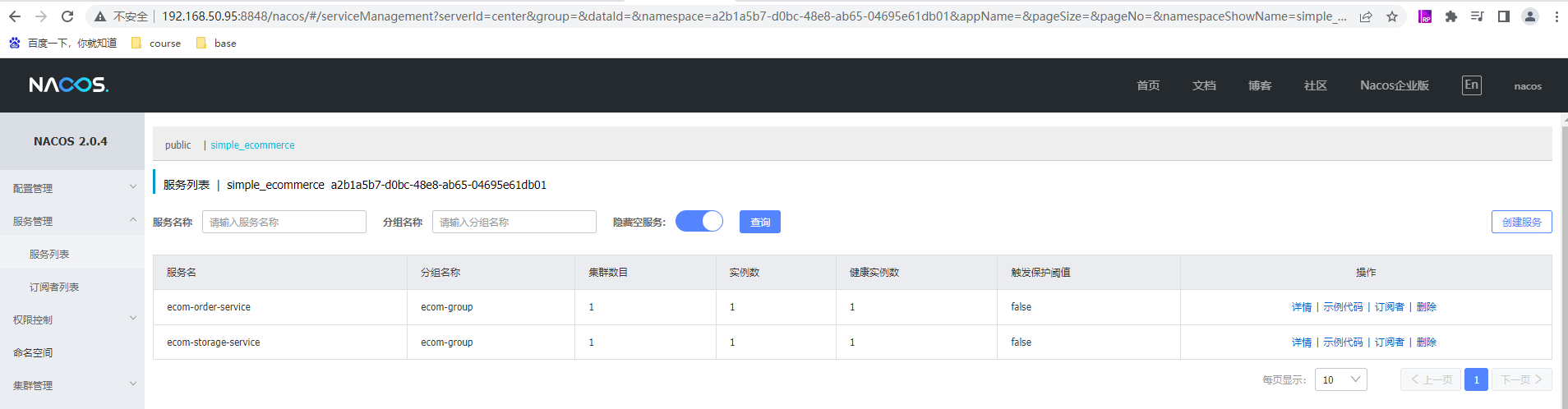Viewport: 1568px width, 409px height.
Task: Collapse the 服务管理 sidebar menu
Action: 72,221
